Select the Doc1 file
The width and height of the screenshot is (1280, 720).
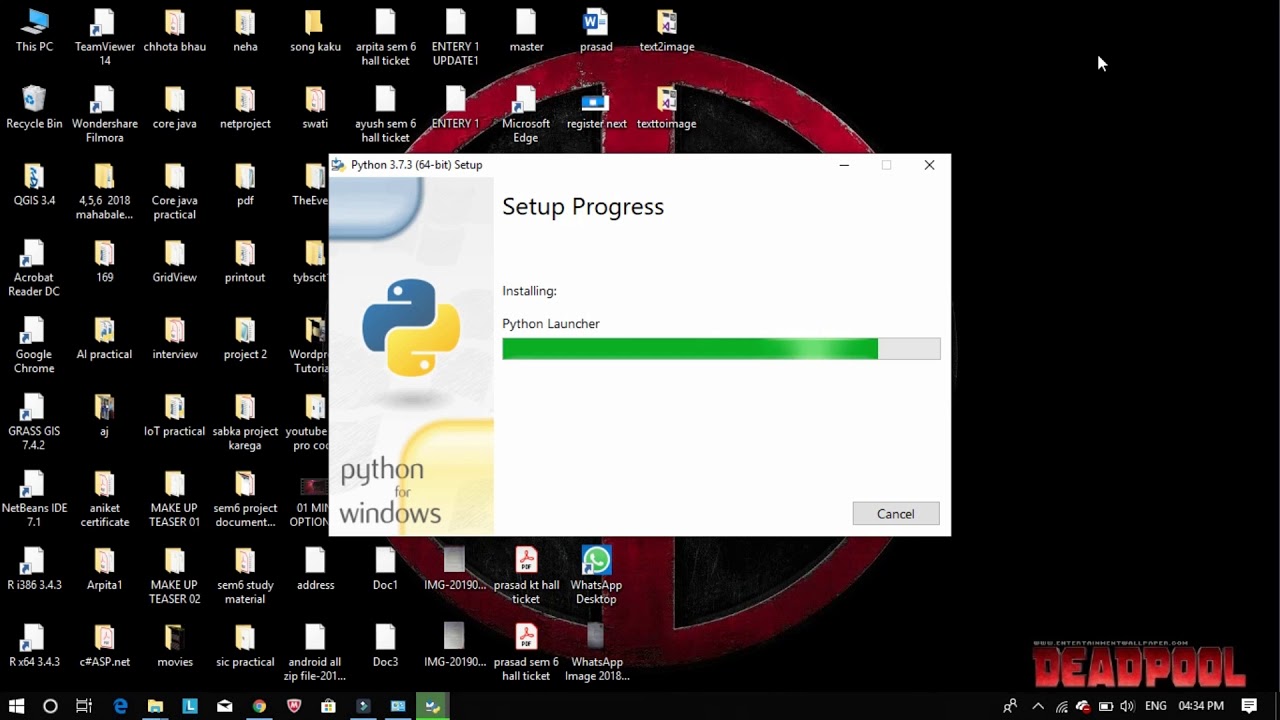click(x=385, y=569)
